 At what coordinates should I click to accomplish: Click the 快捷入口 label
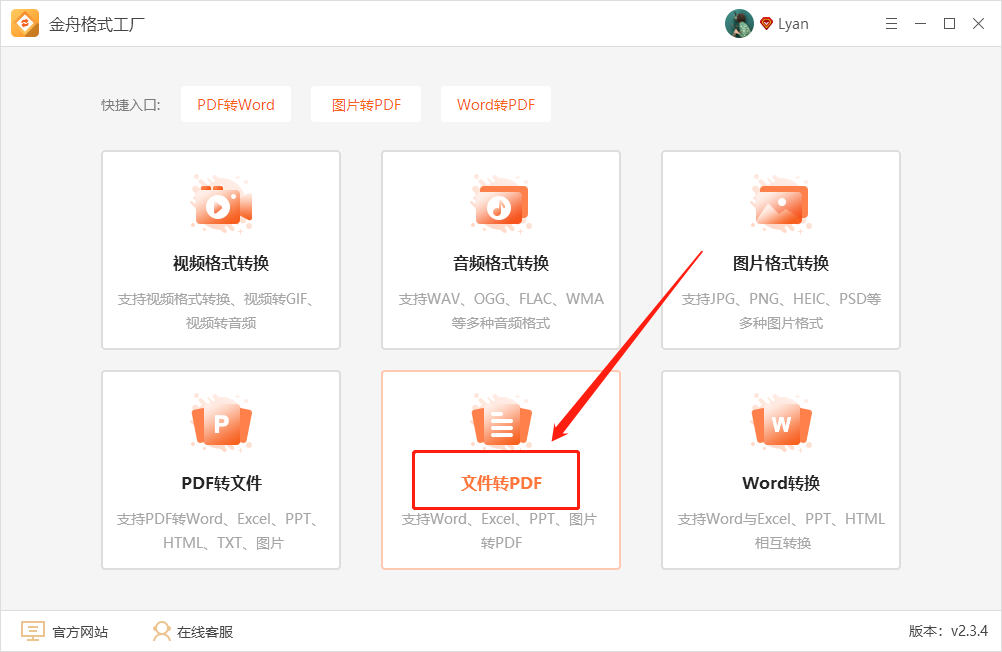pyautogui.click(x=131, y=105)
